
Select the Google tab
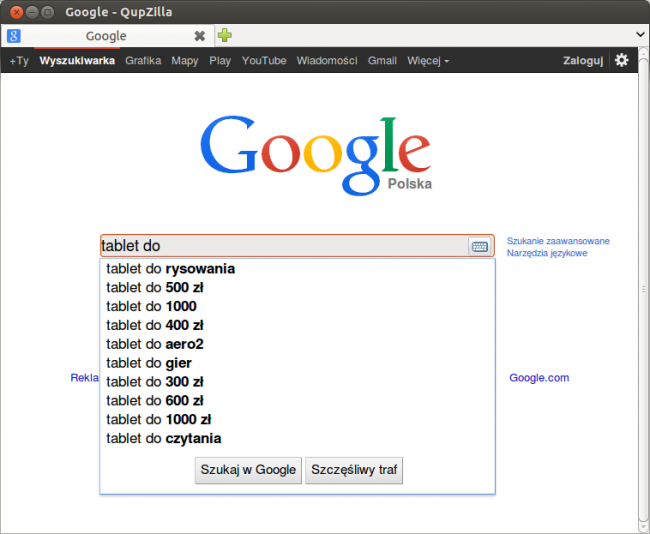[108, 36]
